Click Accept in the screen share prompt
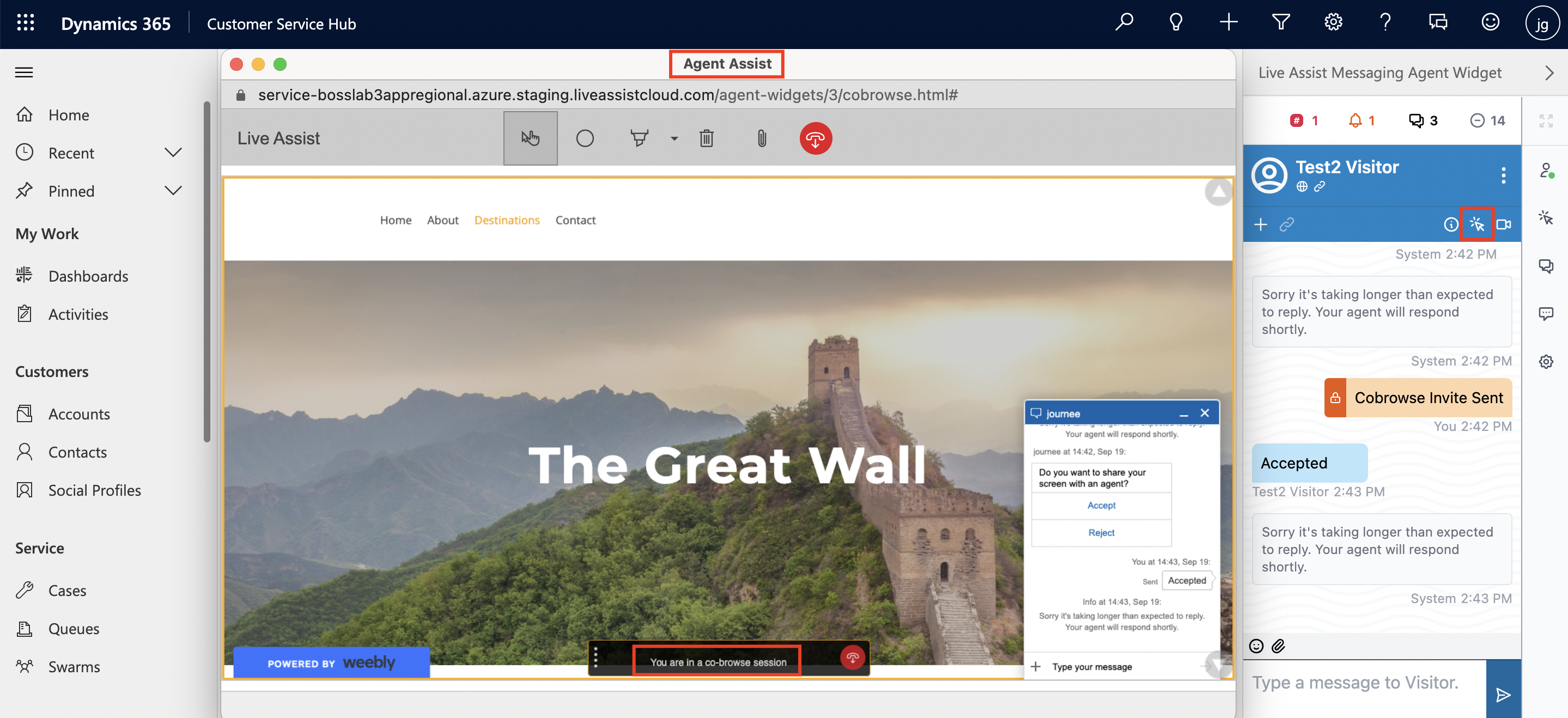 1101,506
